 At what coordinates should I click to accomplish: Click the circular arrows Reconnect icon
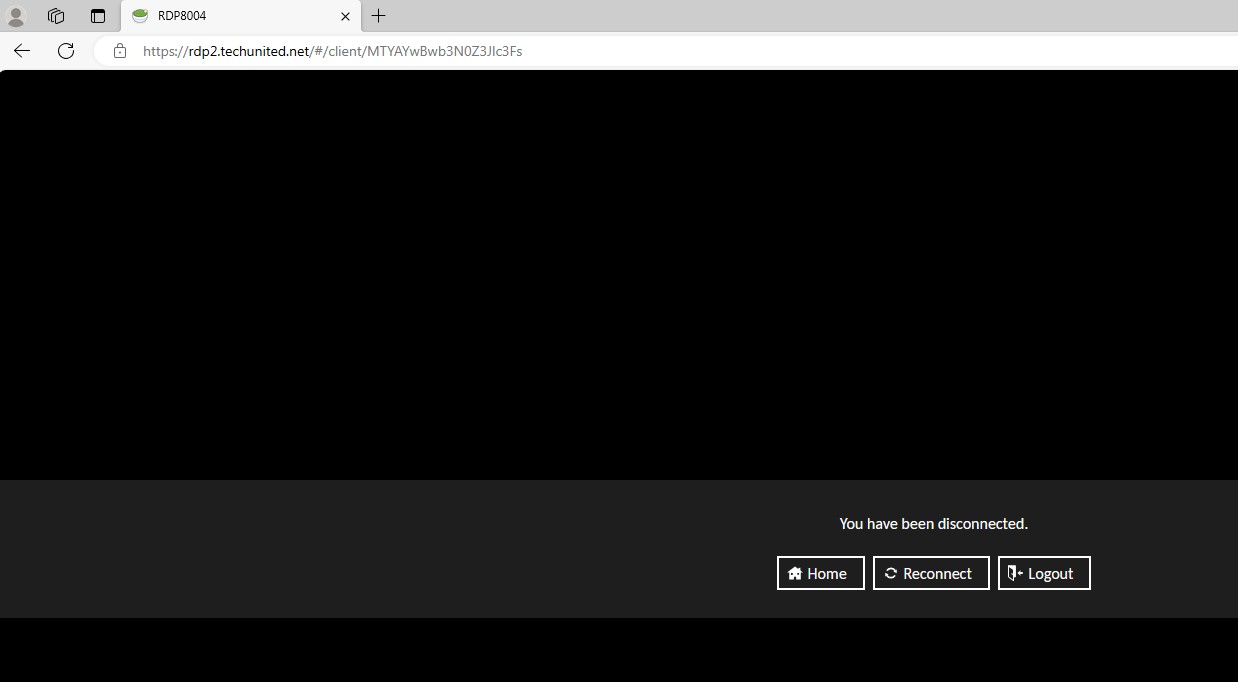pos(890,573)
